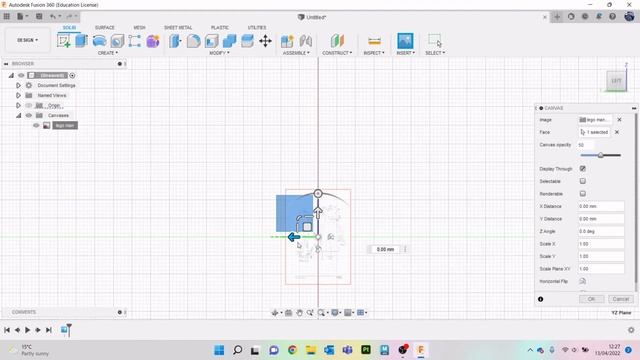The image size is (640, 360).
Task: Click the Measure tool icon
Action: 374,41
